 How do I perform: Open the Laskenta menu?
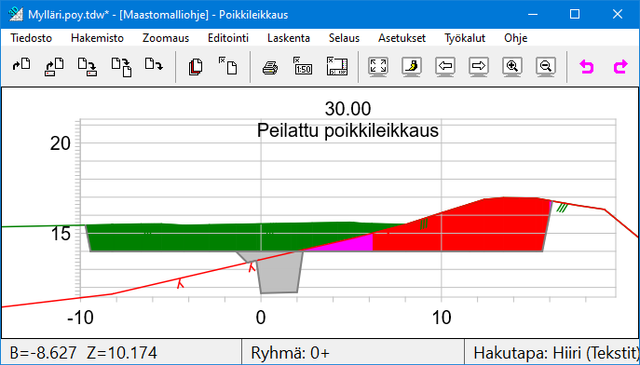(x=289, y=38)
